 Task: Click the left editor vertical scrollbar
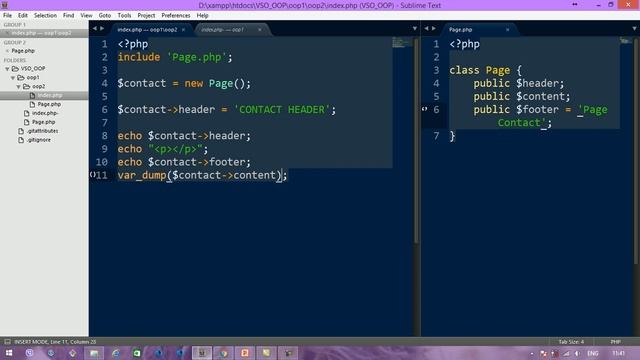416,141
